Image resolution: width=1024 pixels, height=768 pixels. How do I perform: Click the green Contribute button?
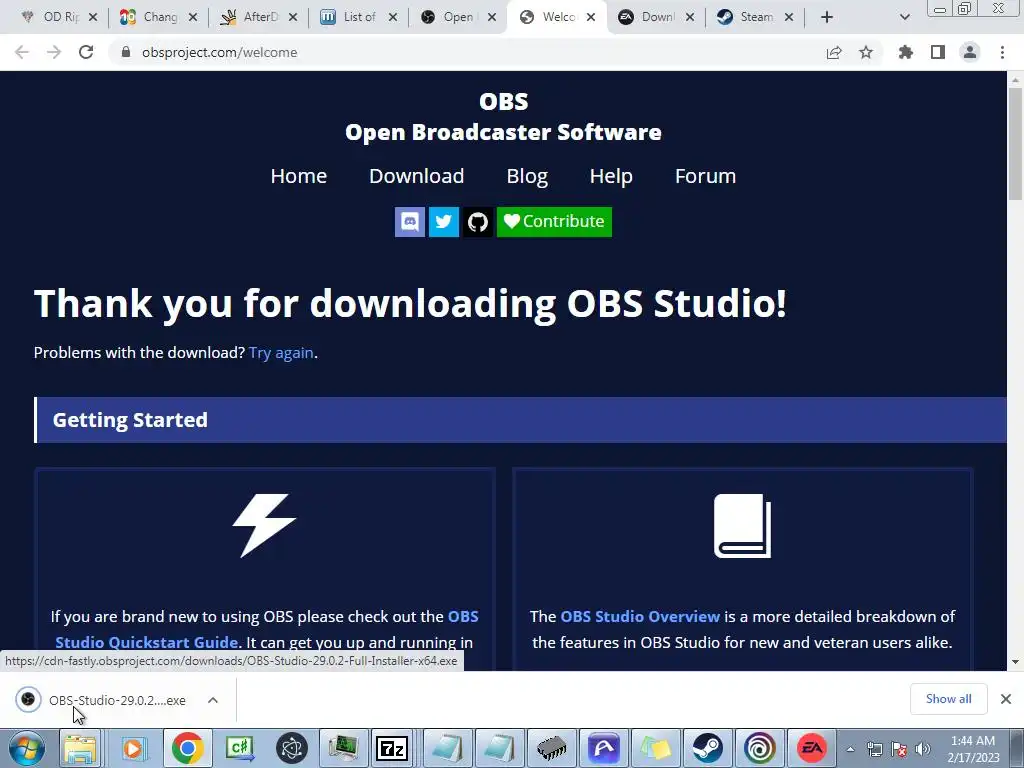[554, 222]
